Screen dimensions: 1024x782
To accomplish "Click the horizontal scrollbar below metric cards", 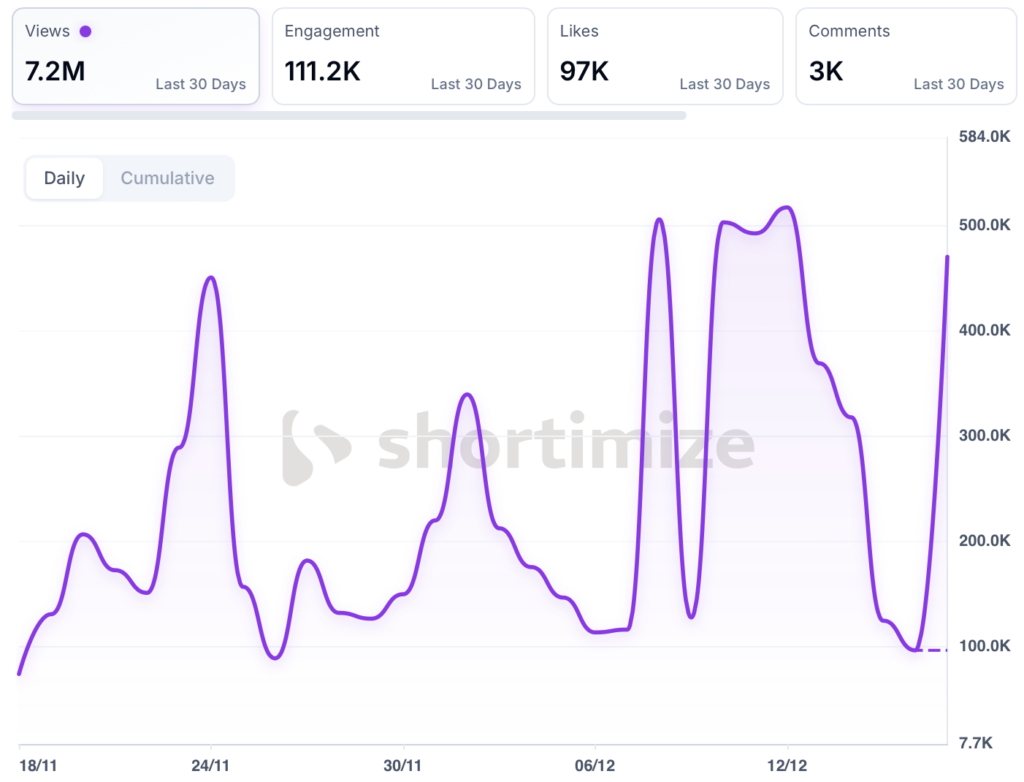I will click(x=349, y=115).
